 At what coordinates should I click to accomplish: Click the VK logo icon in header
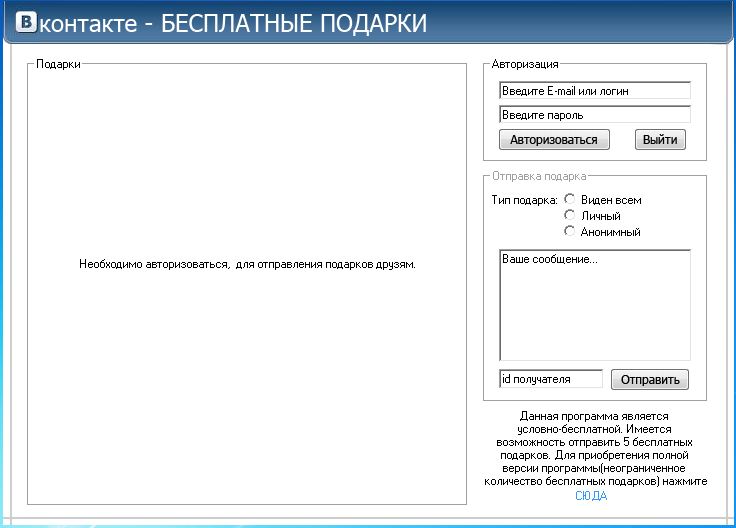tap(26, 22)
